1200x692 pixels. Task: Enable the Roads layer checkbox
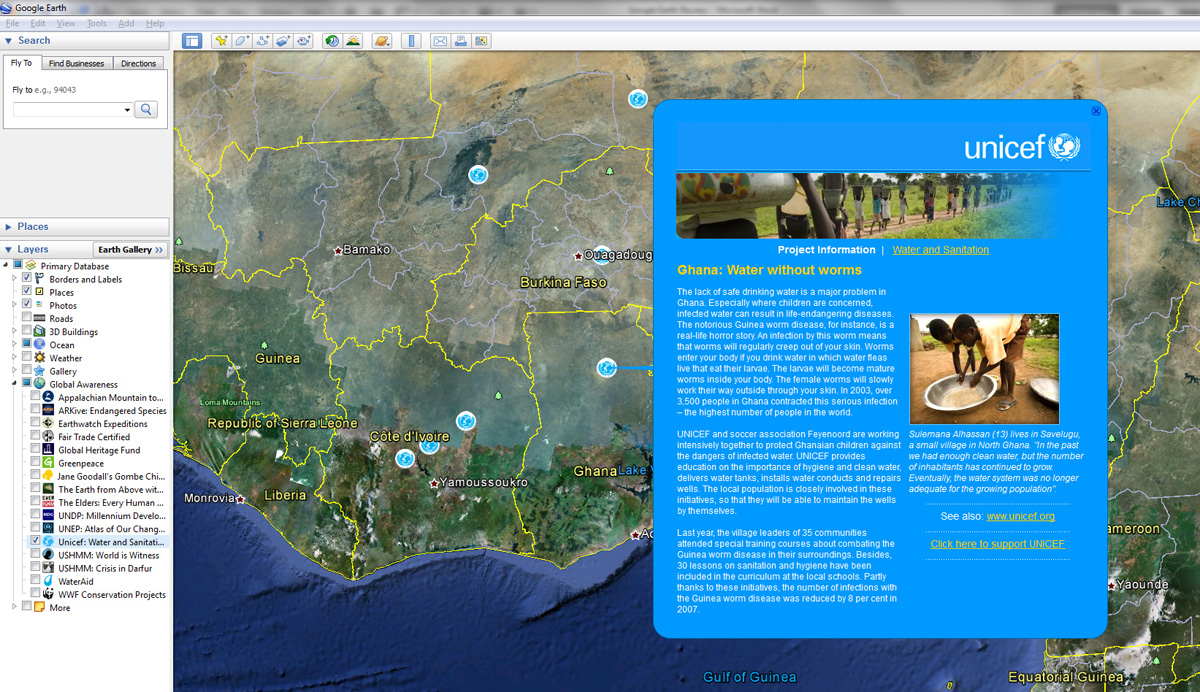[27, 319]
